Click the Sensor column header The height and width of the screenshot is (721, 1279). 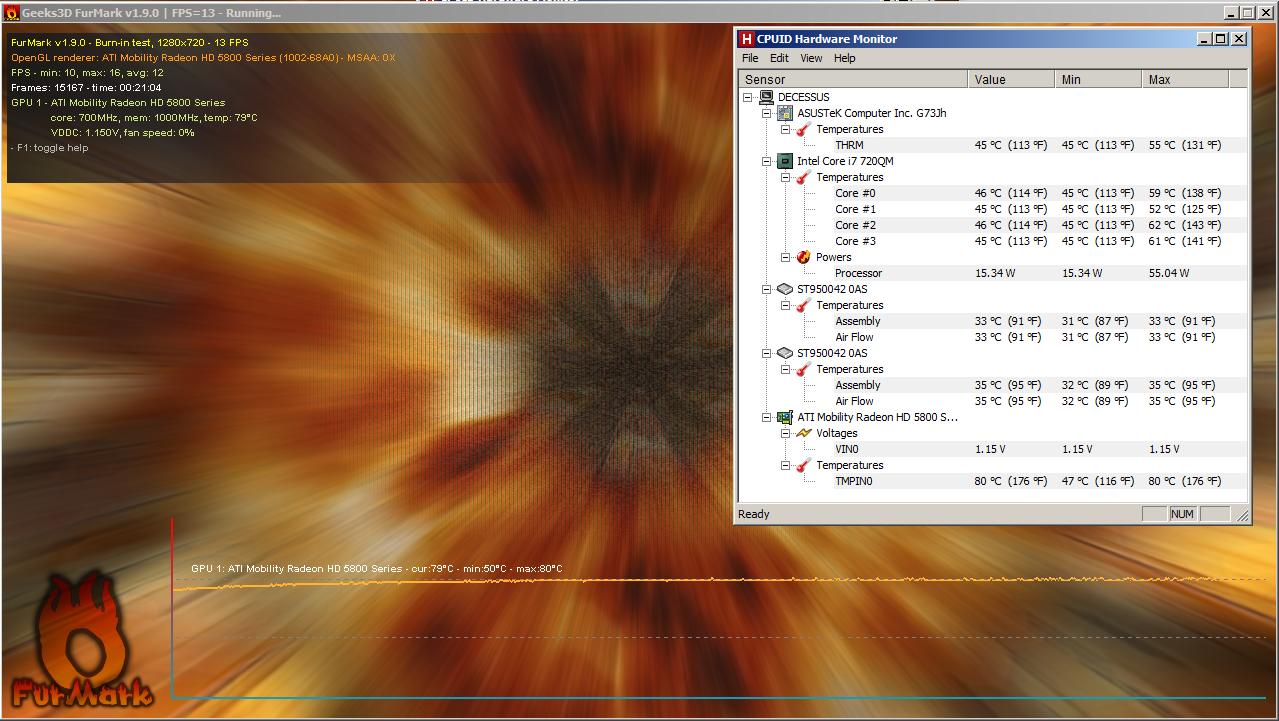pos(853,79)
